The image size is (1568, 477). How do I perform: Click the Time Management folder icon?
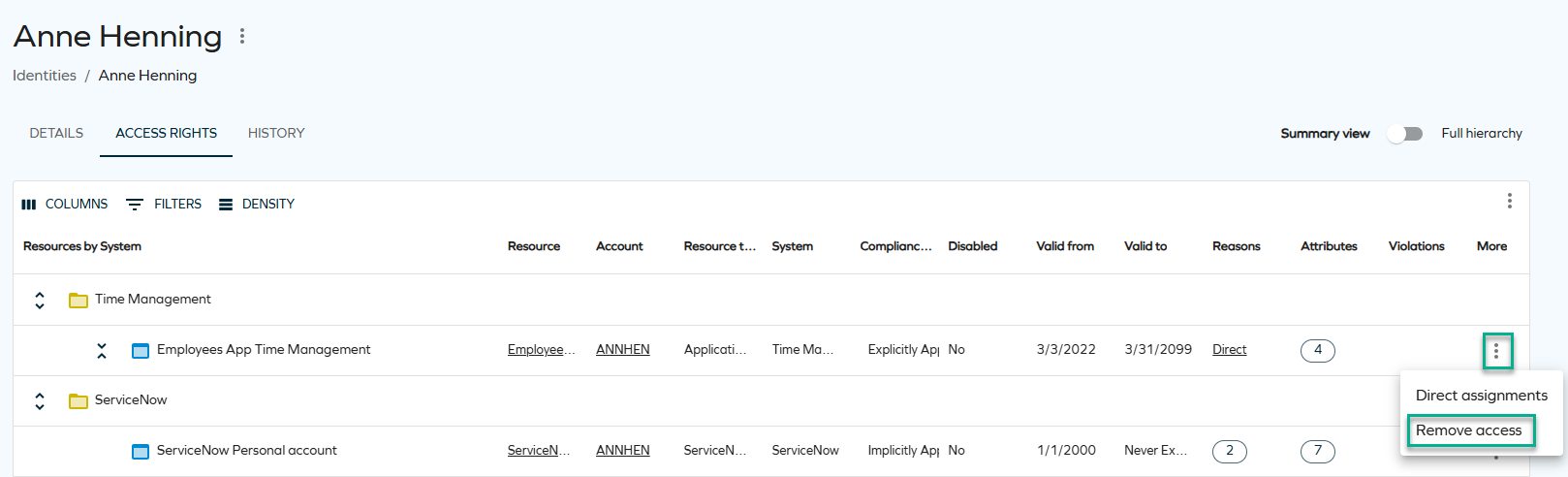[78, 300]
